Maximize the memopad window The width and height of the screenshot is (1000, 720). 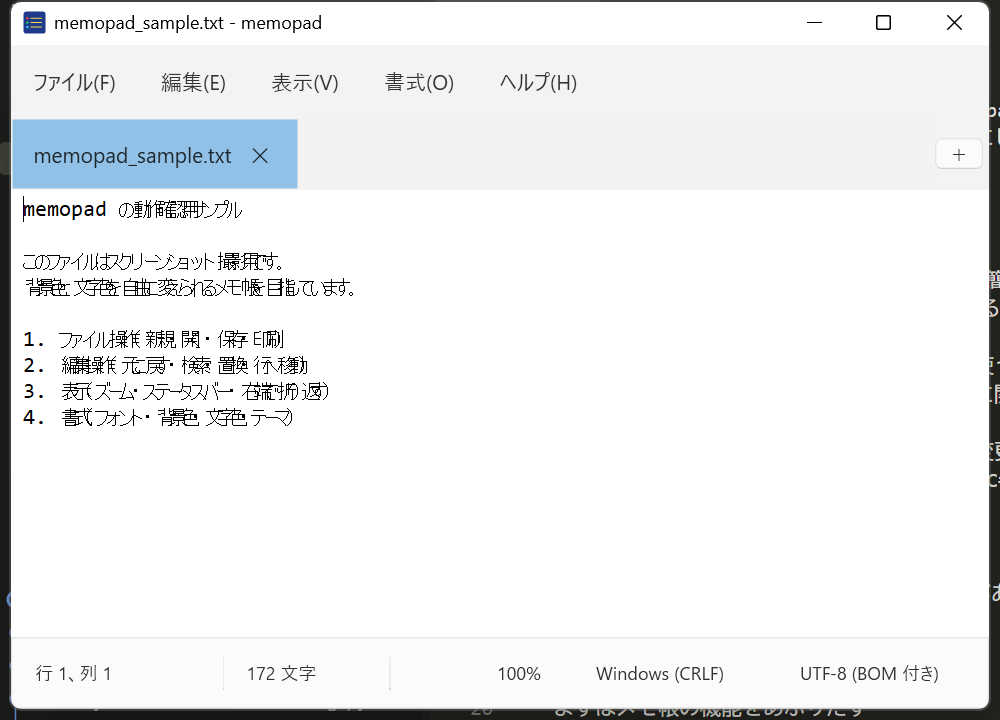click(883, 23)
